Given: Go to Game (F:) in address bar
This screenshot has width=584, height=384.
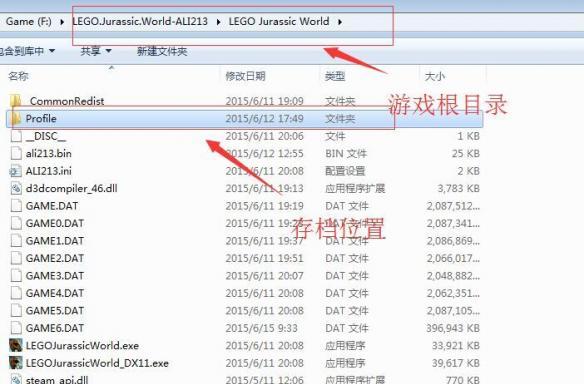Looking at the screenshot, I should (x=29, y=21).
